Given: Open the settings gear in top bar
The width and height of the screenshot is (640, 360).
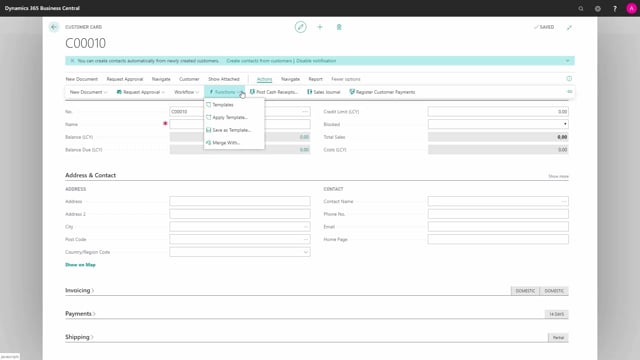Looking at the screenshot, I should pos(598,8).
